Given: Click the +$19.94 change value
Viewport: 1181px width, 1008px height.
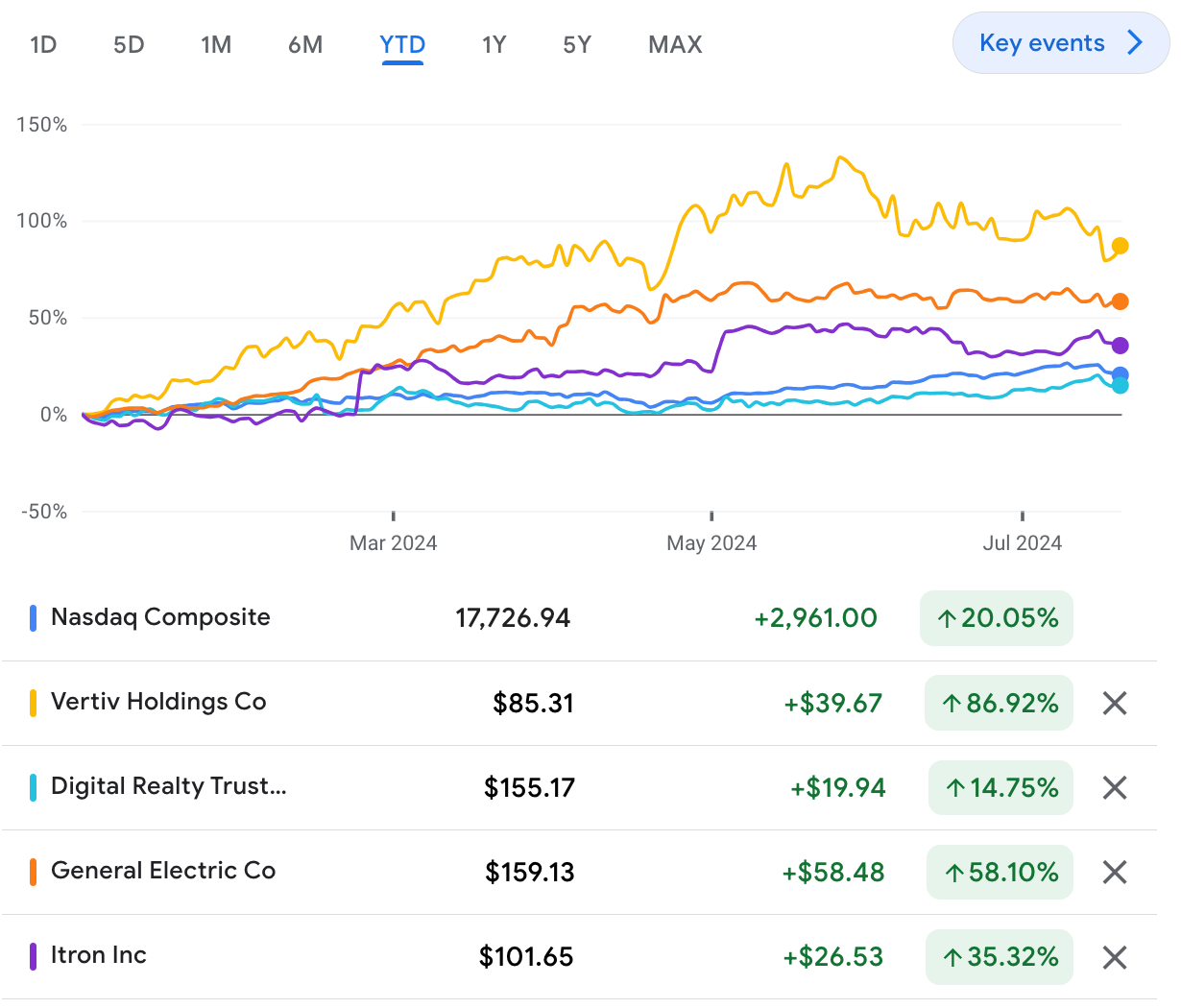Looking at the screenshot, I should [x=837, y=788].
